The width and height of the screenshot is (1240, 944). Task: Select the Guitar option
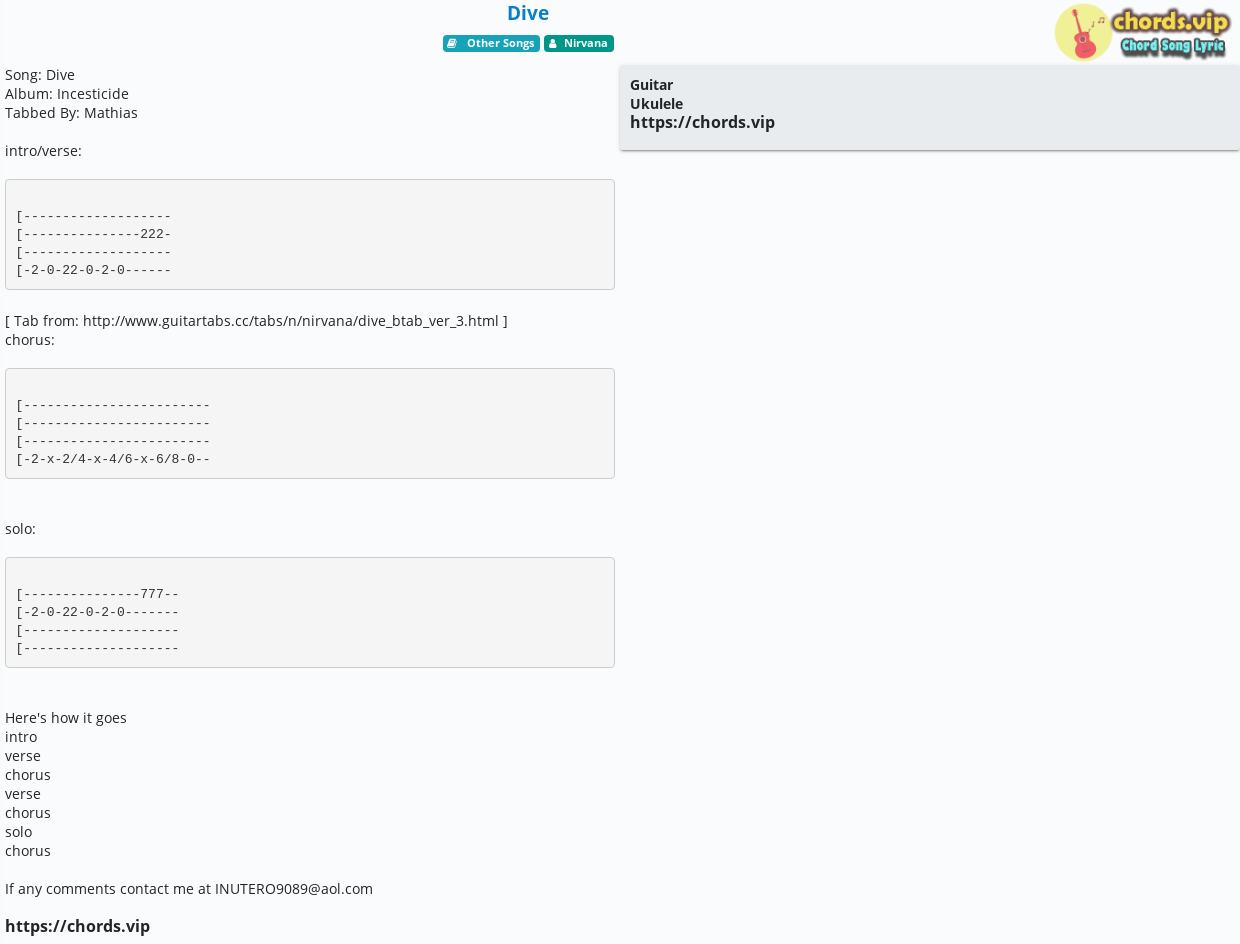click(651, 85)
